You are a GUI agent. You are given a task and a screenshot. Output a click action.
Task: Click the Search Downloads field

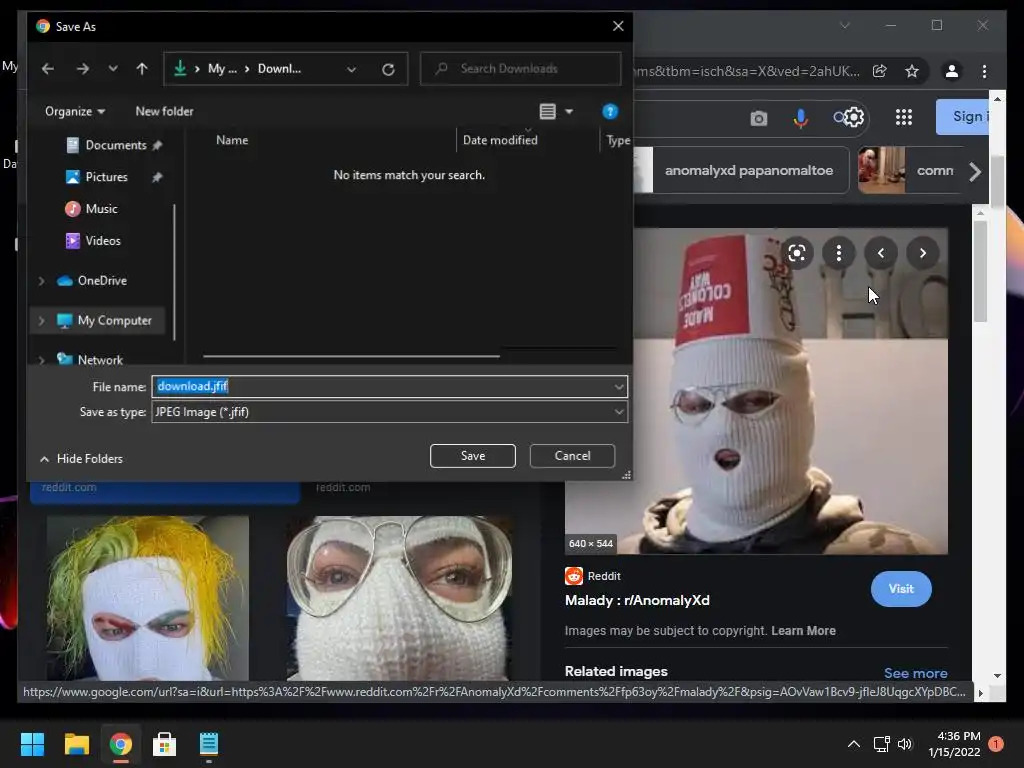click(520, 69)
